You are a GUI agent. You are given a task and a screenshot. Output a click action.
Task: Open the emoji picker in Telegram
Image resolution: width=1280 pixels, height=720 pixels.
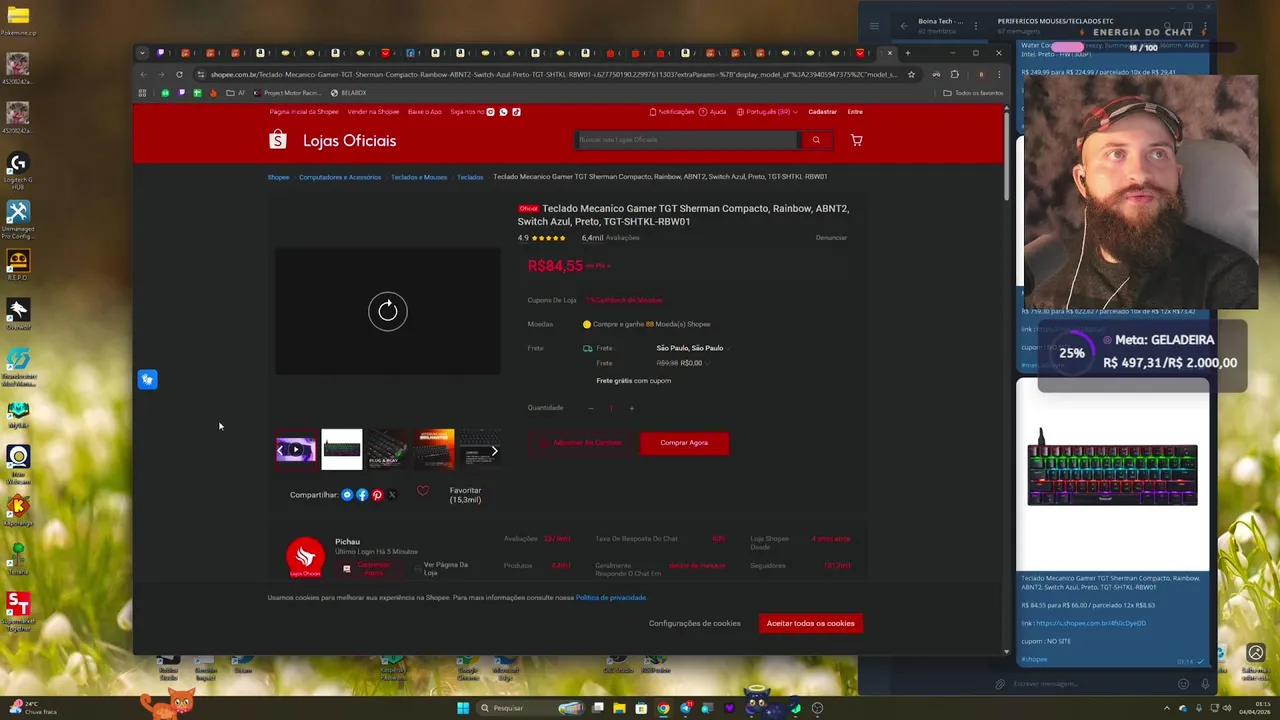pyautogui.click(x=1183, y=684)
